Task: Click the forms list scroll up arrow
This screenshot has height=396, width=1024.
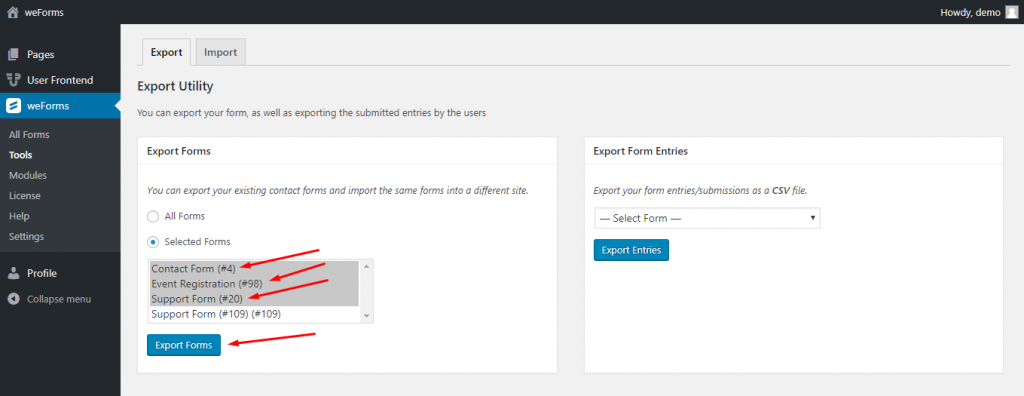Action: tap(366, 267)
